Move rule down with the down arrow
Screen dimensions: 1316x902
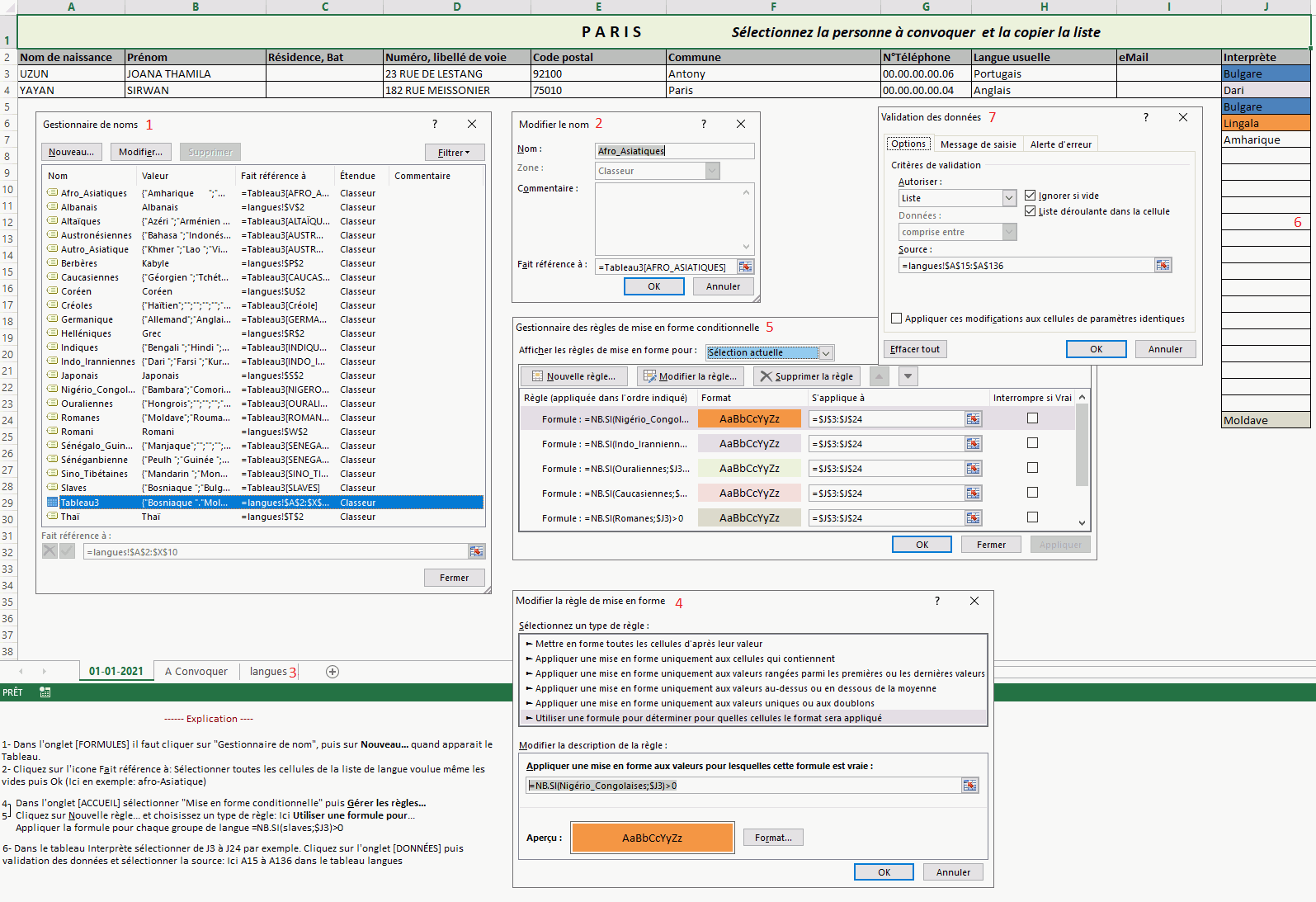(x=908, y=376)
